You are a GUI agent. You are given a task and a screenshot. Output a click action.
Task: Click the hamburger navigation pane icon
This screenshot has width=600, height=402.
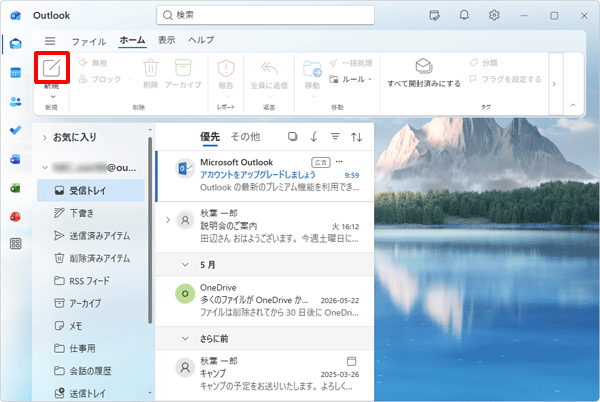[50, 41]
